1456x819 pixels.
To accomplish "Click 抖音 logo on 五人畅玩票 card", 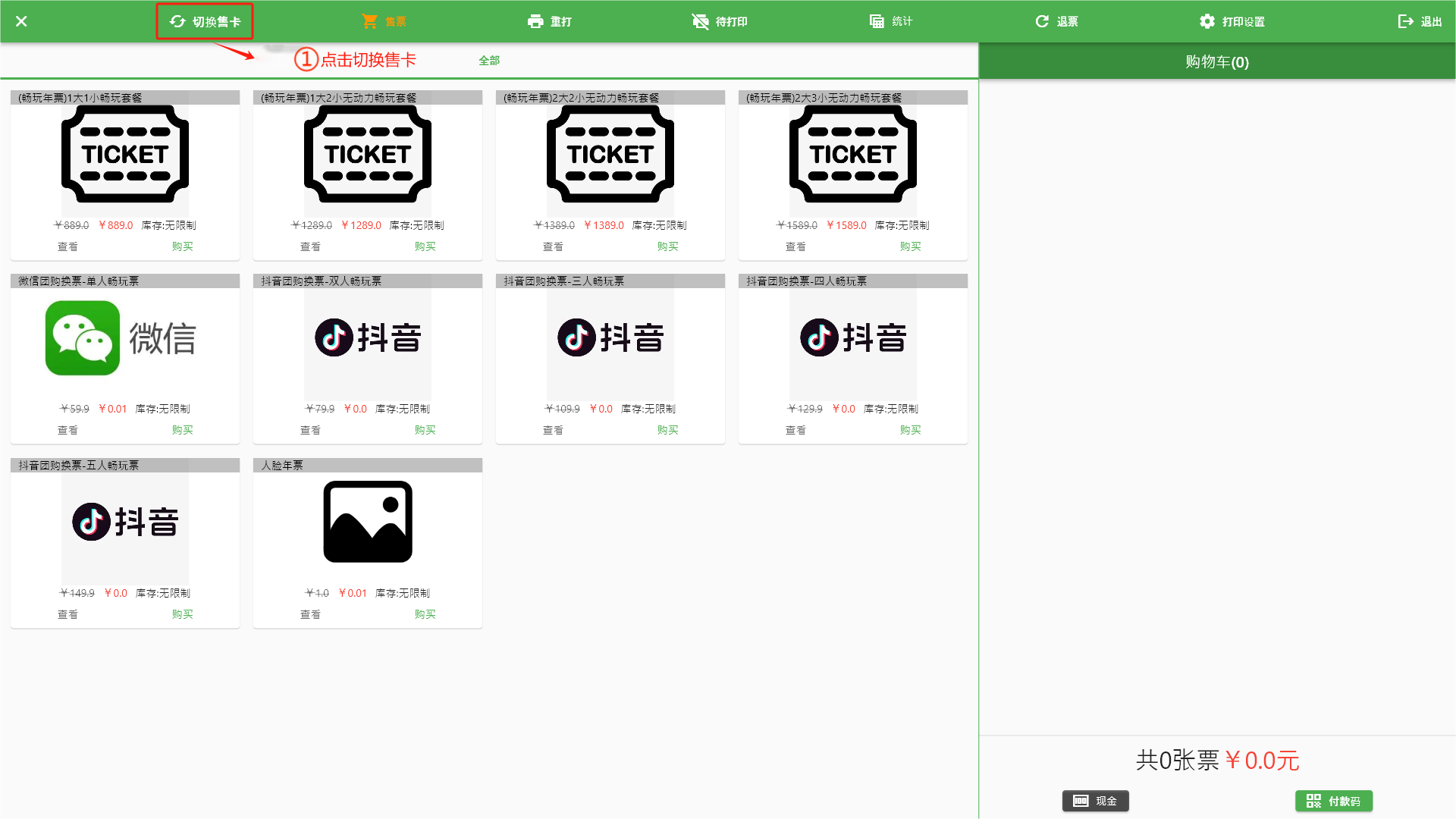I will 125,522.
